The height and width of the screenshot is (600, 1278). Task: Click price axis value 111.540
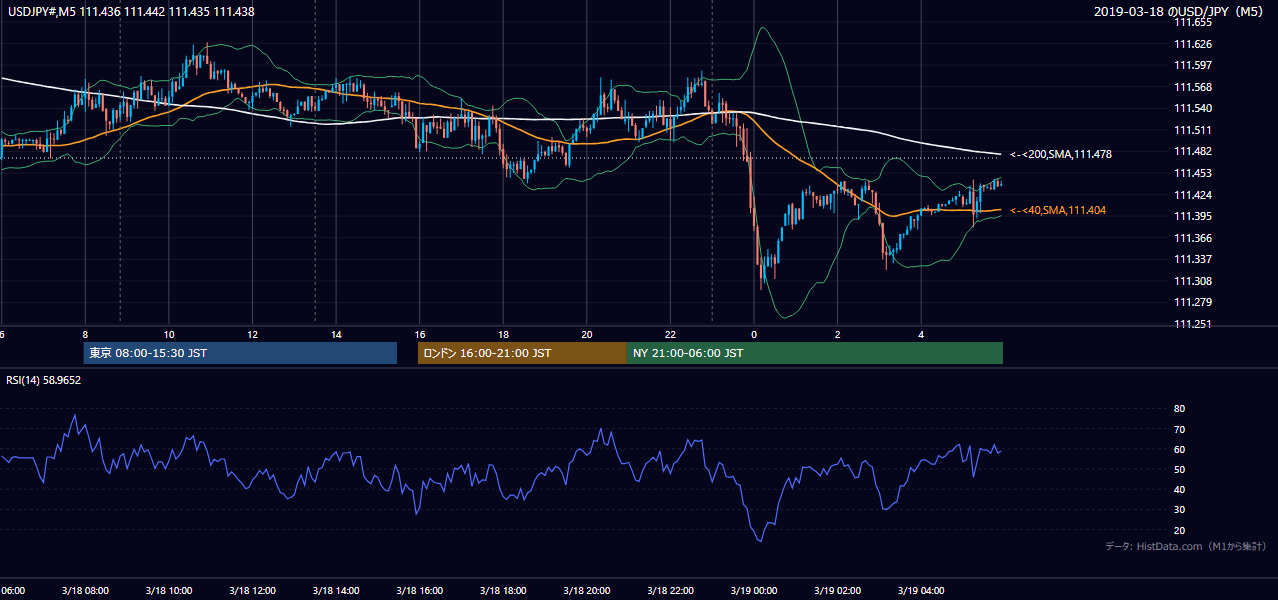pos(1194,108)
